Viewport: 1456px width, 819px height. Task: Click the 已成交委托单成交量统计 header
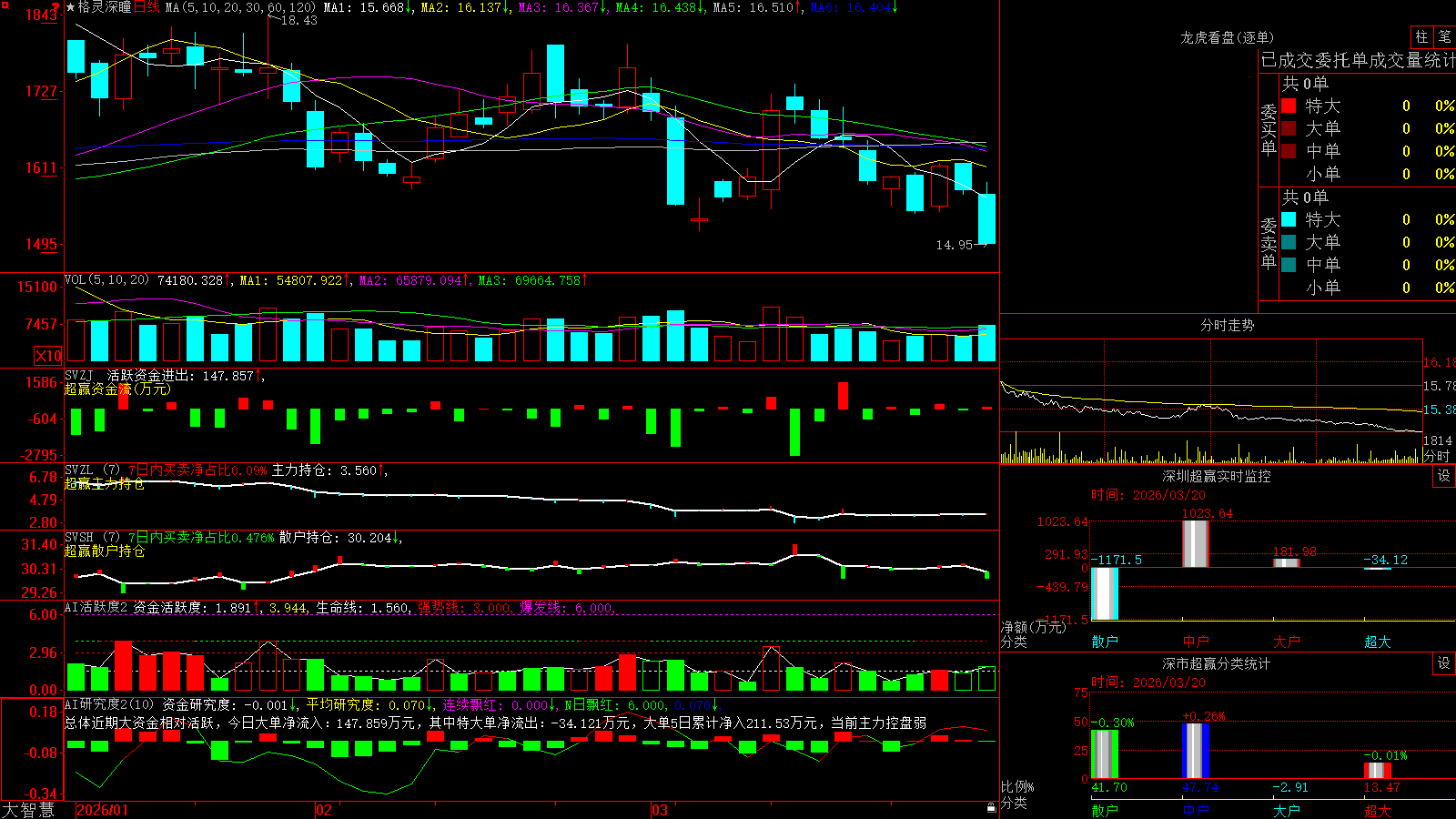1358,60
